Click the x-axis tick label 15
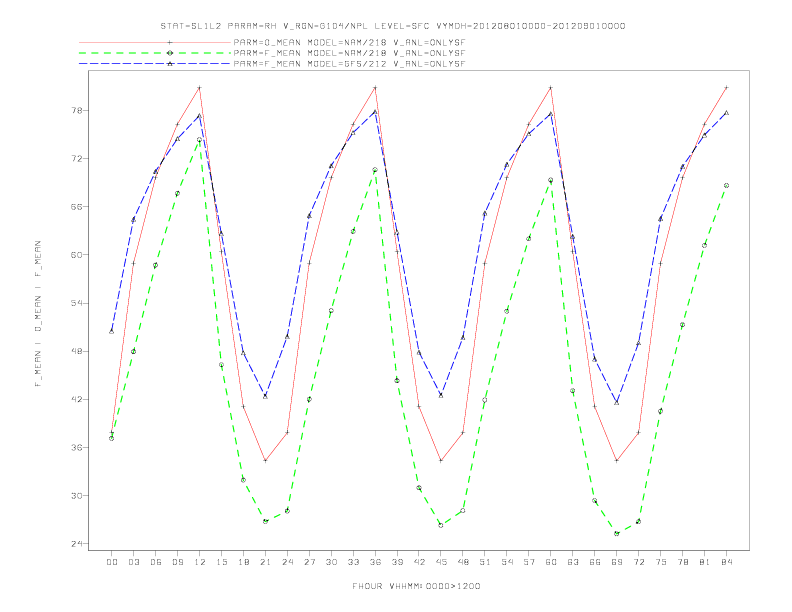792x612 pixels. pos(221,562)
